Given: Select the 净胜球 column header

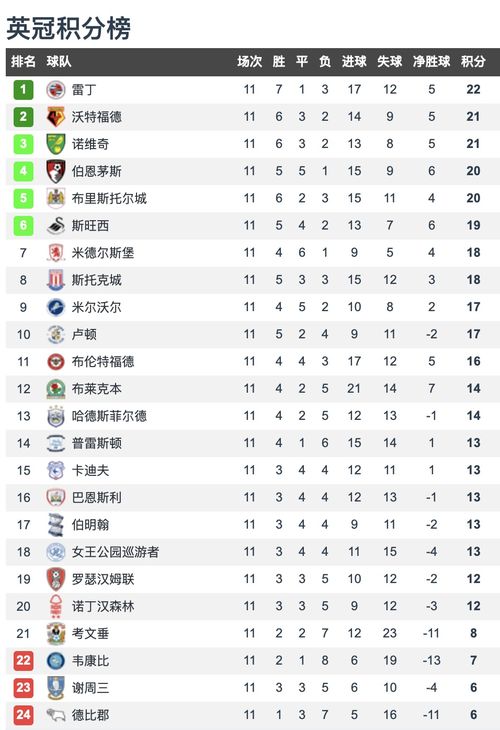Looking at the screenshot, I should pyautogui.click(x=431, y=61).
